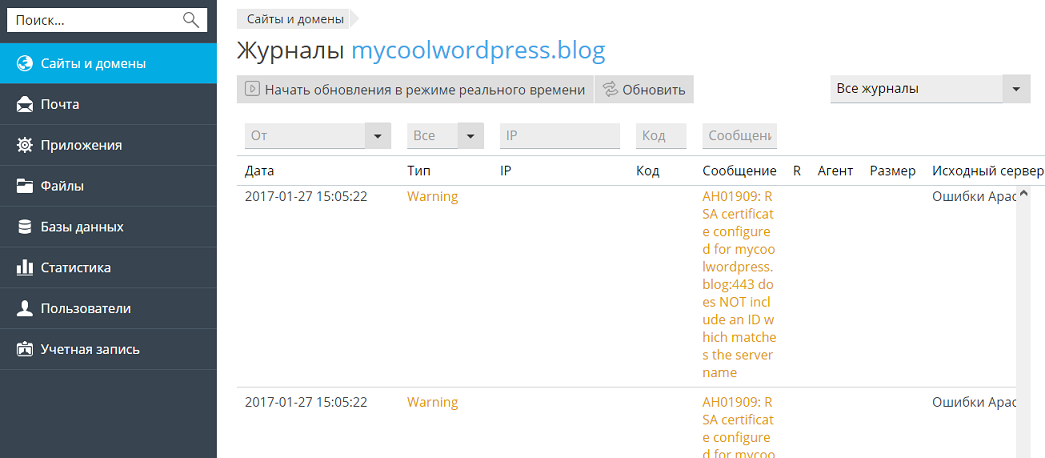Image resolution: width=1045 pixels, height=458 pixels.
Task: Click the Сообщение column header
Action: point(739,171)
